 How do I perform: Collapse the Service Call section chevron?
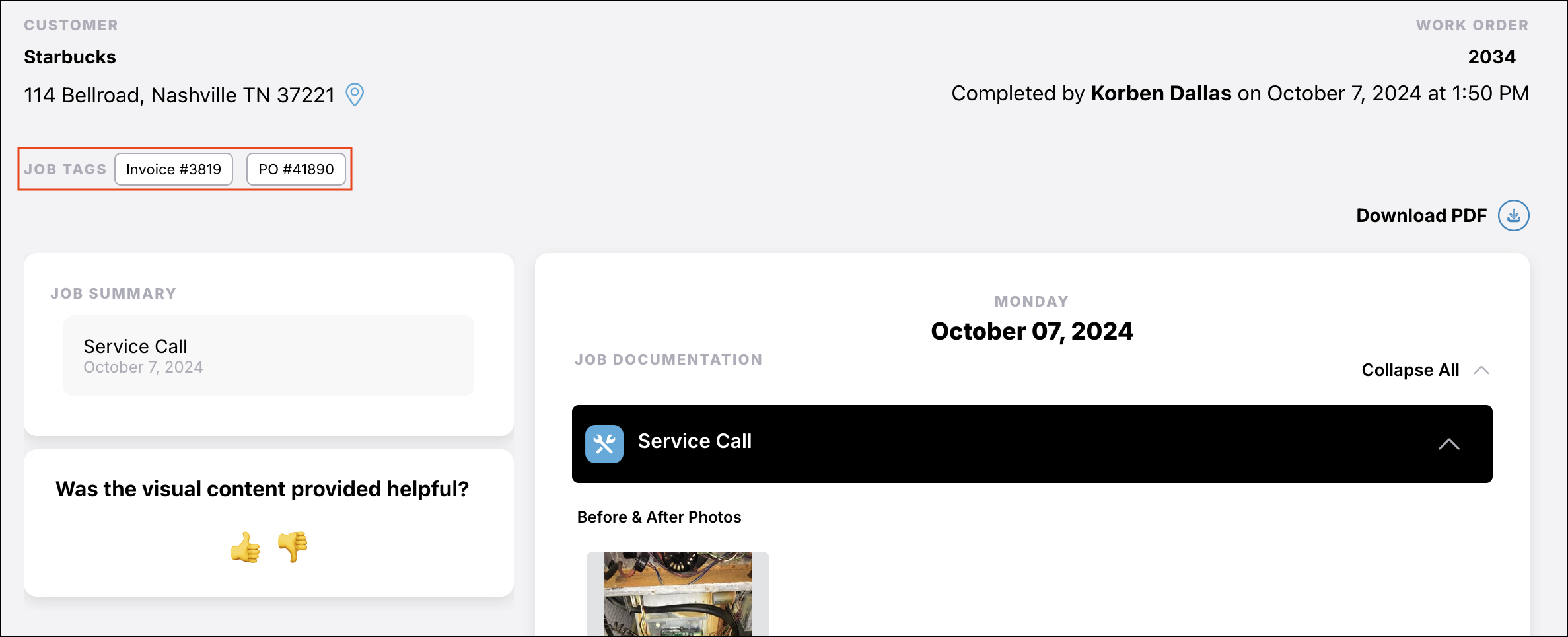click(x=1448, y=444)
